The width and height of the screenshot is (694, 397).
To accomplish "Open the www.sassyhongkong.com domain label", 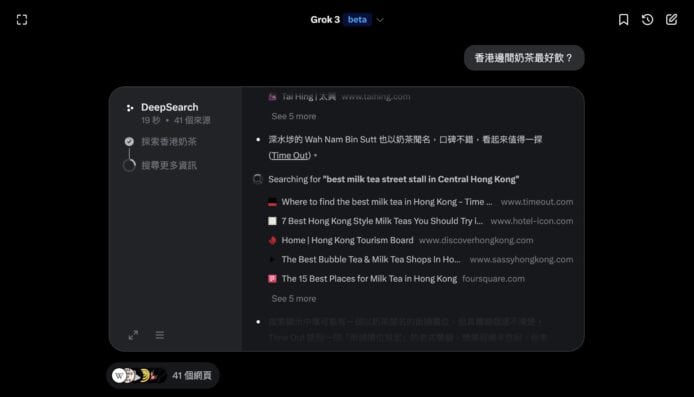I will point(521,259).
